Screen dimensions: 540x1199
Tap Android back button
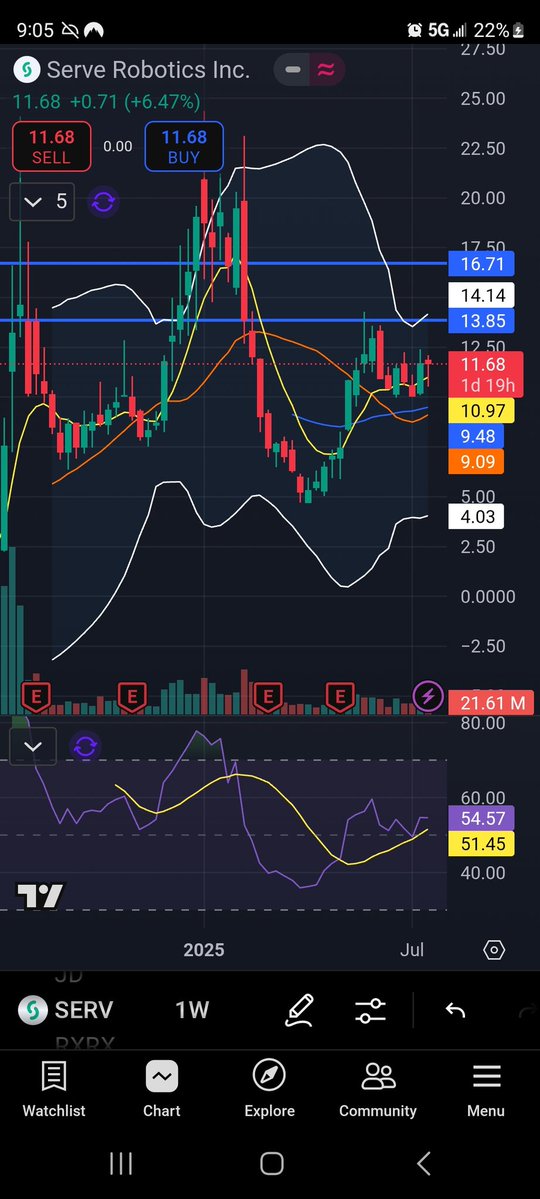pyautogui.click(x=423, y=1164)
